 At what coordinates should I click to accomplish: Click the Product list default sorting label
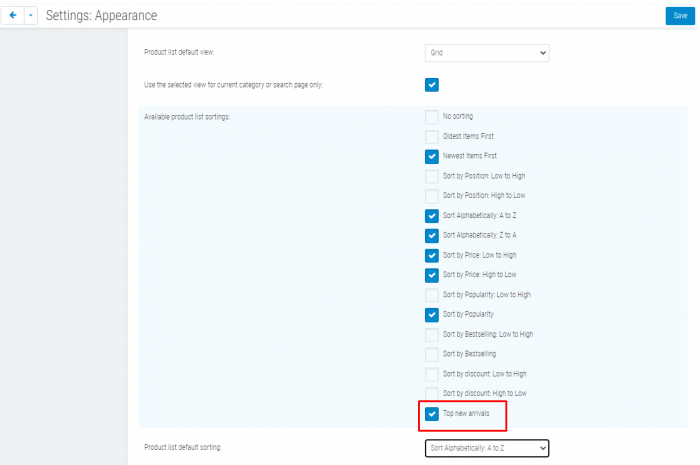[x=183, y=447]
